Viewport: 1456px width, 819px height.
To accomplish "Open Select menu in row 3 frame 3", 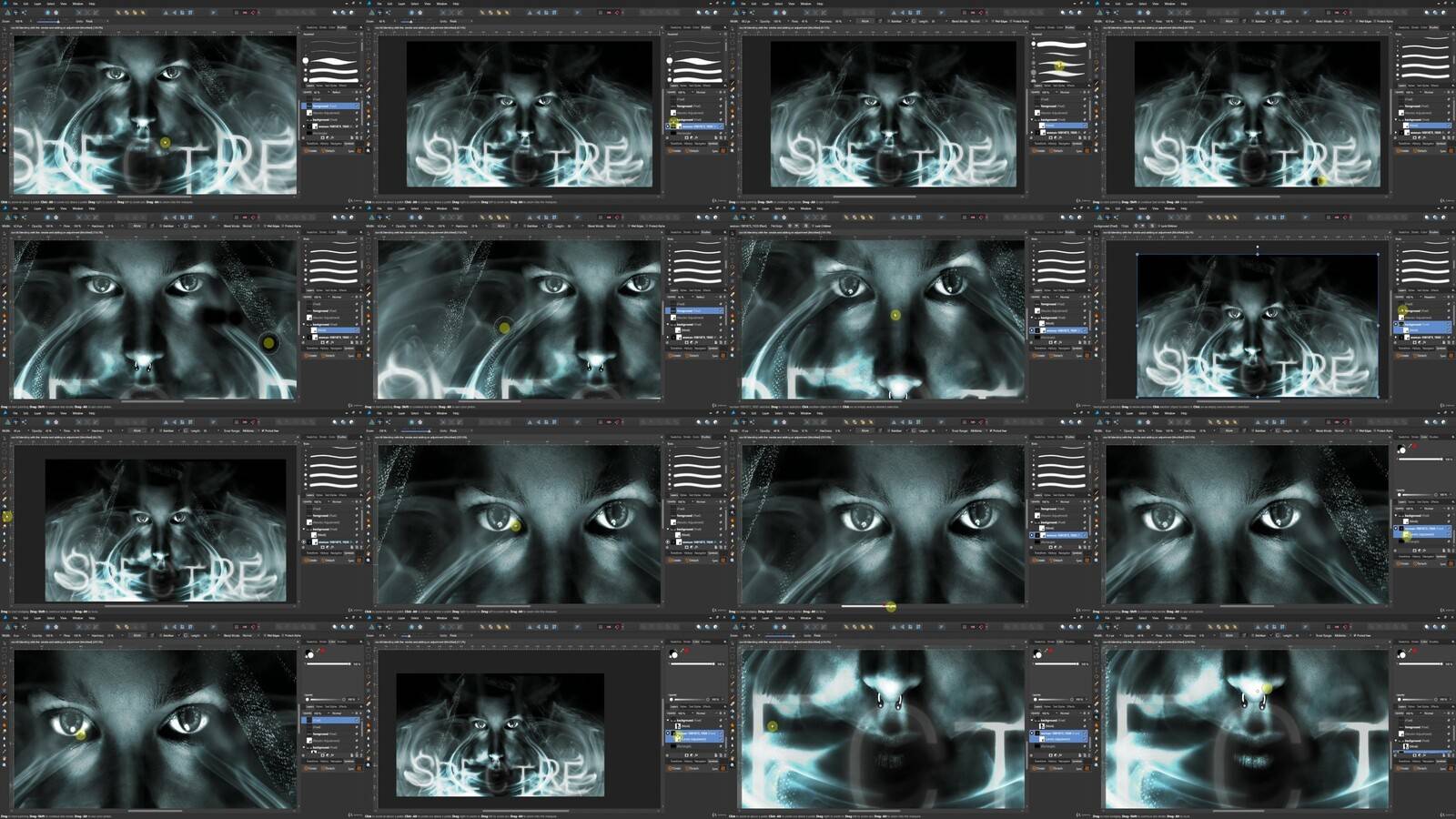I will click(x=778, y=413).
